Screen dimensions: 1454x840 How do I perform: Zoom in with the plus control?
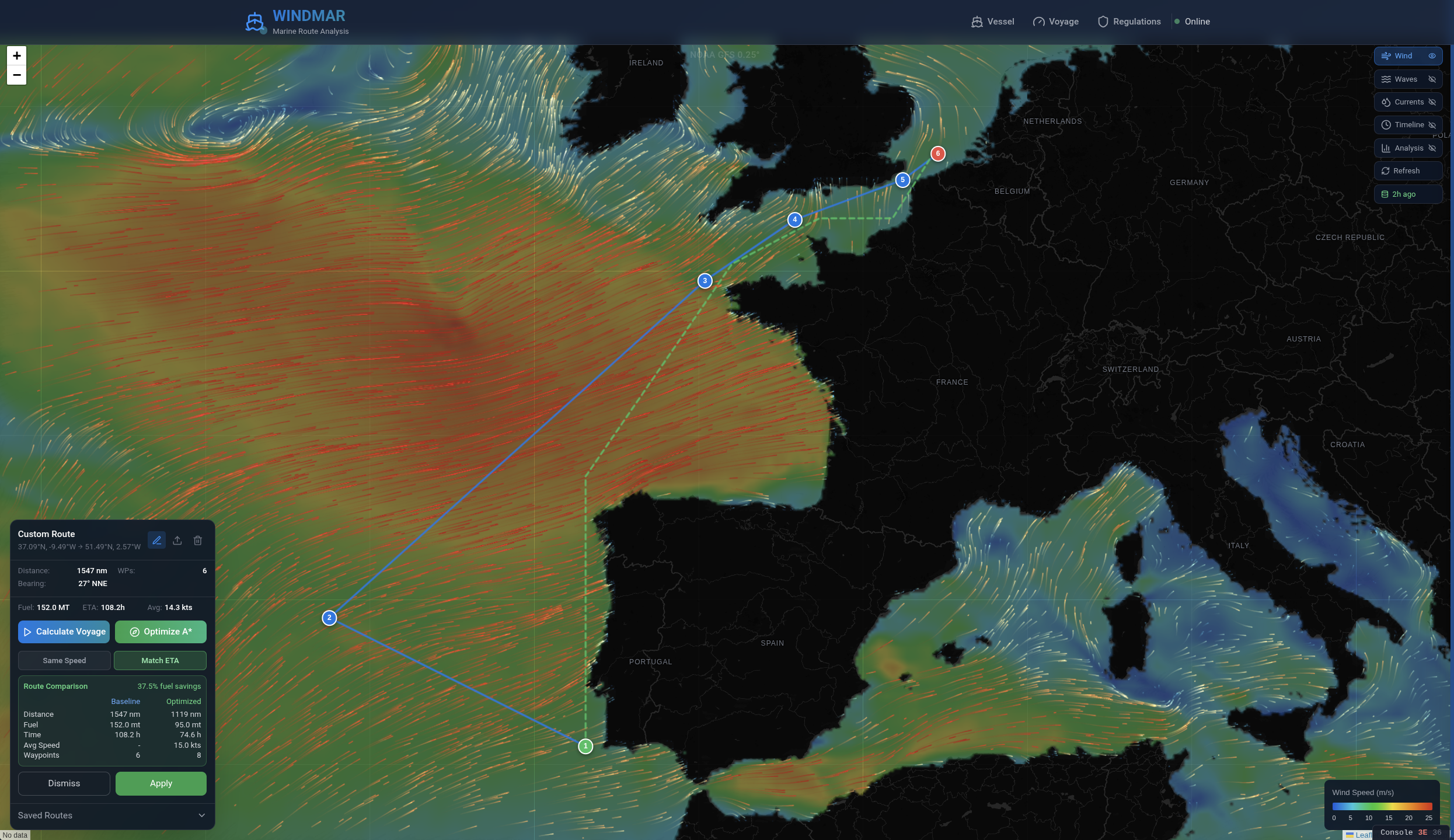tap(16, 55)
